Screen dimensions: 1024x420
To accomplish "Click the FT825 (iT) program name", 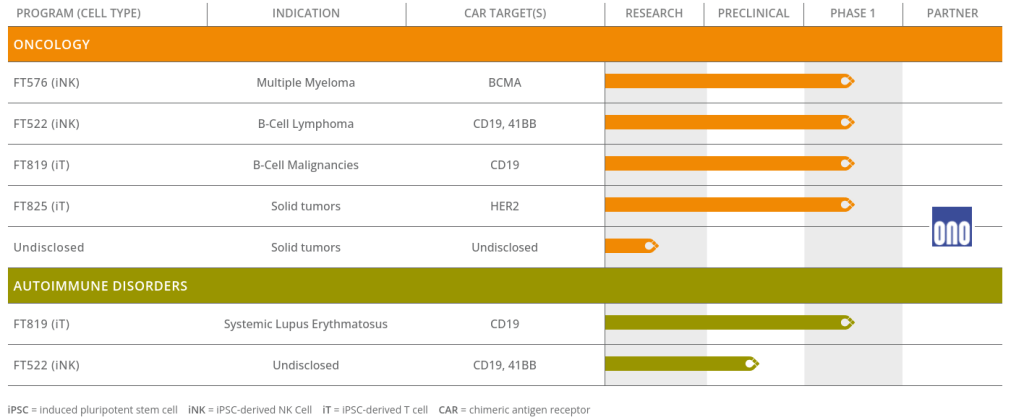I will tap(42, 206).
